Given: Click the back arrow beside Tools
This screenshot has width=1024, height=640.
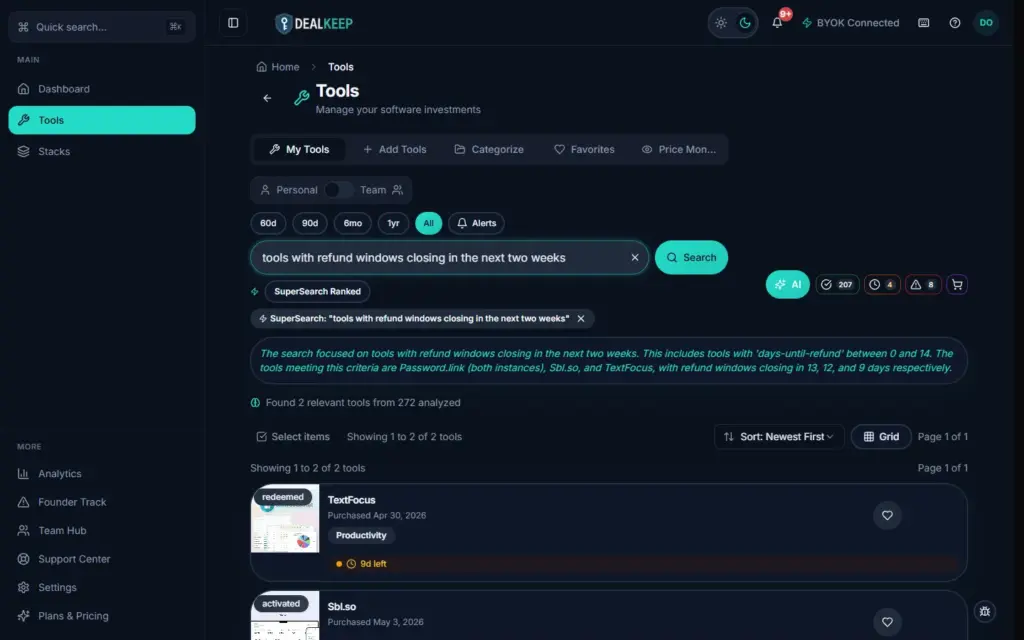Looking at the screenshot, I should [267, 98].
